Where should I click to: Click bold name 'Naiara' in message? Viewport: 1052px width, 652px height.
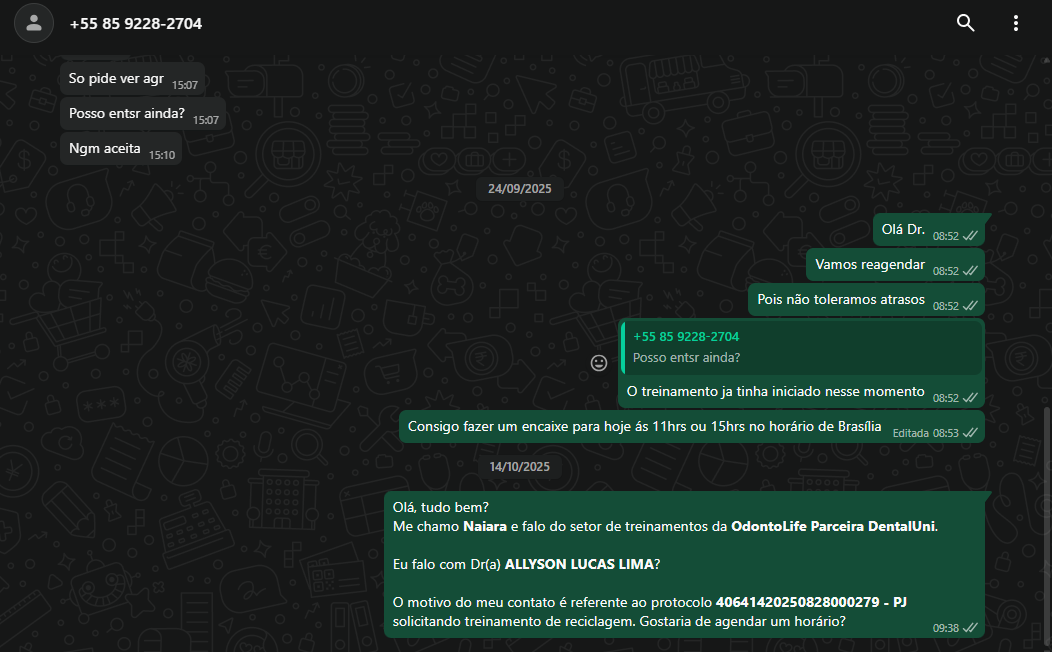(x=484, y=527)
